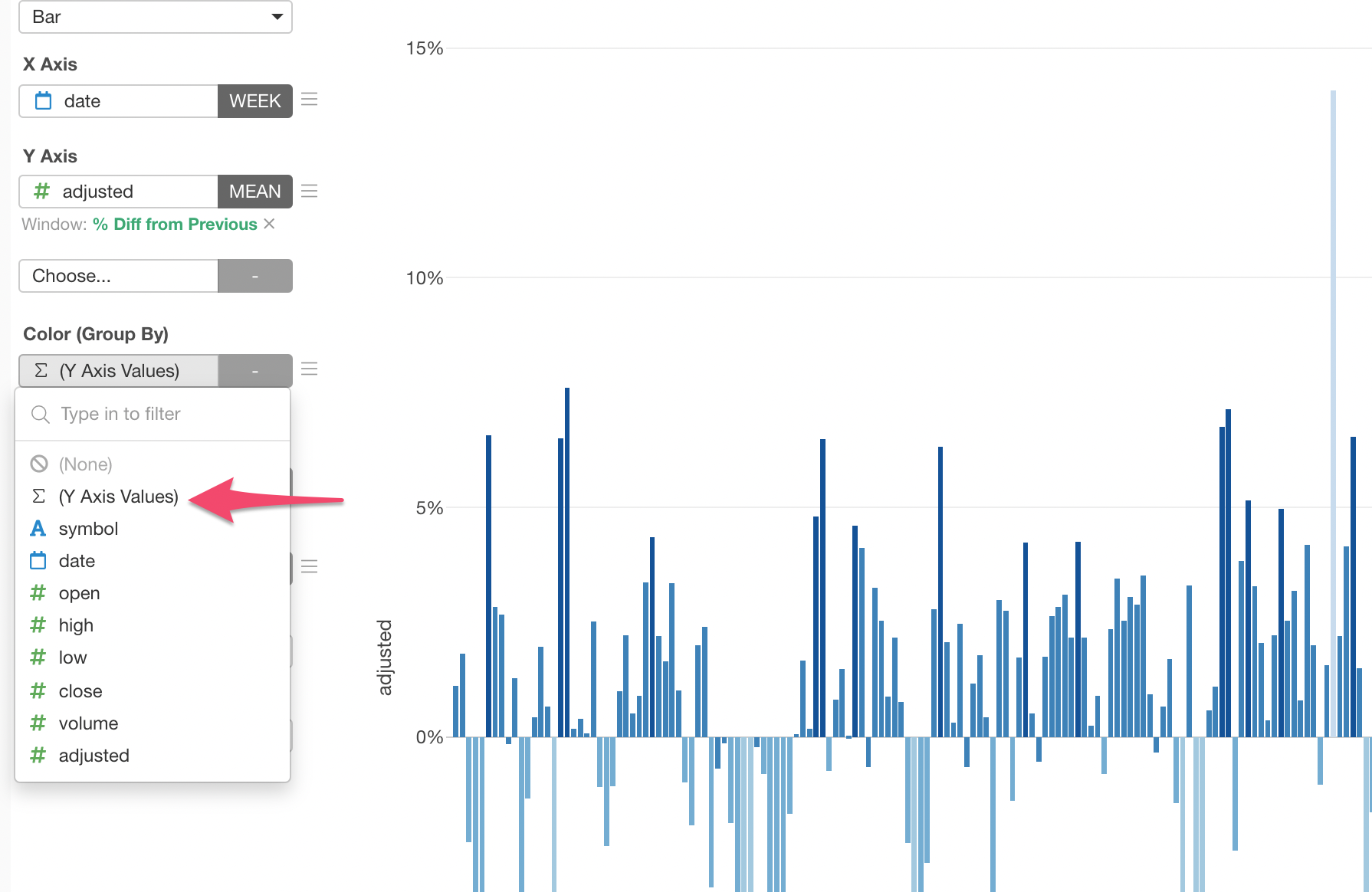The width and height of the screenshot is (1372, 892).
Task: Open the % Diff from Previous window setting
Action: click(x=175, y=224)
